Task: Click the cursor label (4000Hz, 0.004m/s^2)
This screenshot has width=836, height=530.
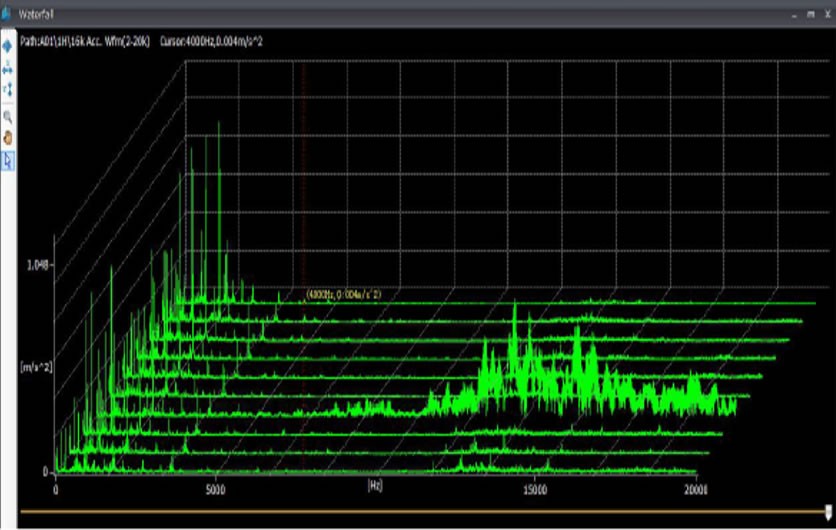Action: click(344, 294)
